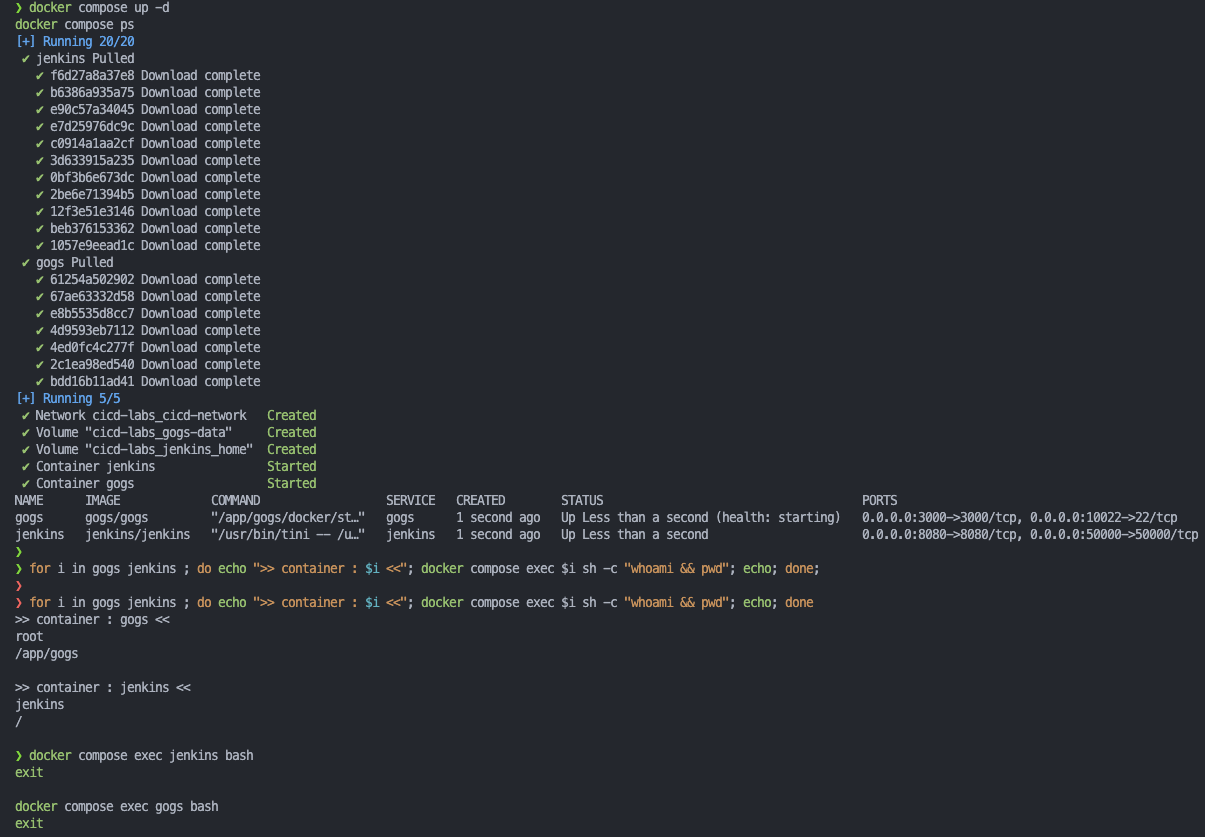Click the SERVICE column header
The width and height of the screenshot is (1205, 837).
[x=411, y=500]
